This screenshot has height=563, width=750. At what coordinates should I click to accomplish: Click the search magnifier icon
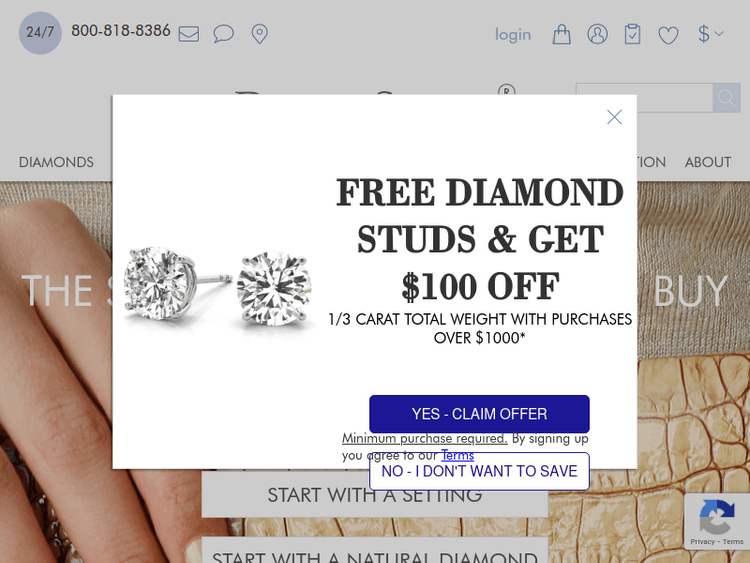(x=727, y=98)
